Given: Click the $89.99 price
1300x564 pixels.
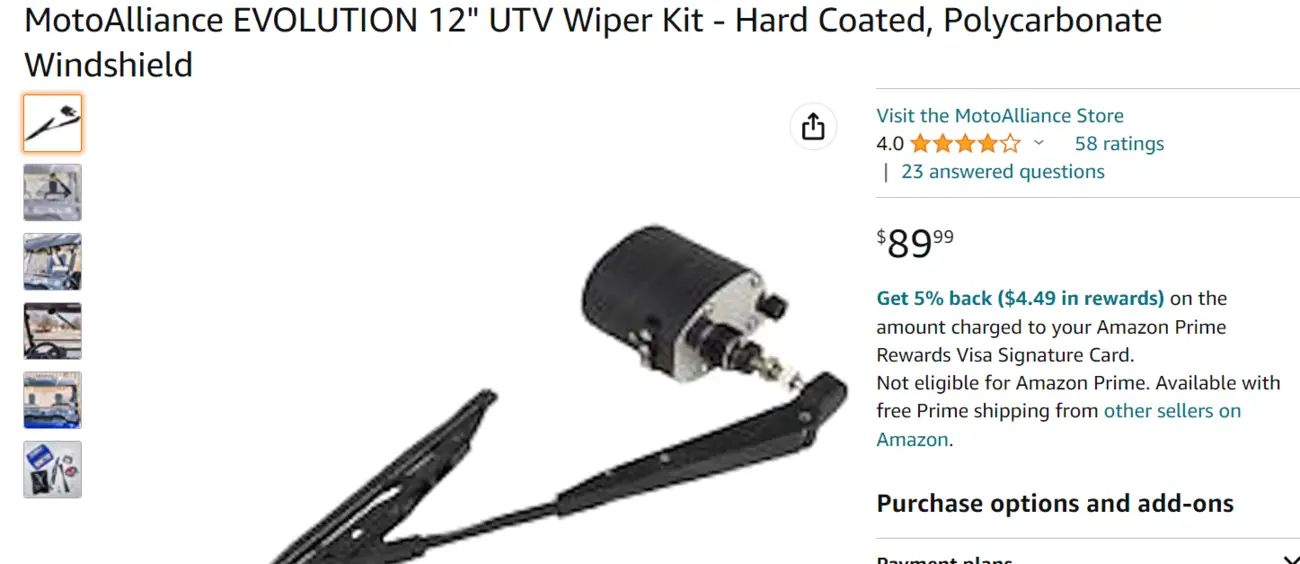Looking at the screenshot, I should coord(915,243).
